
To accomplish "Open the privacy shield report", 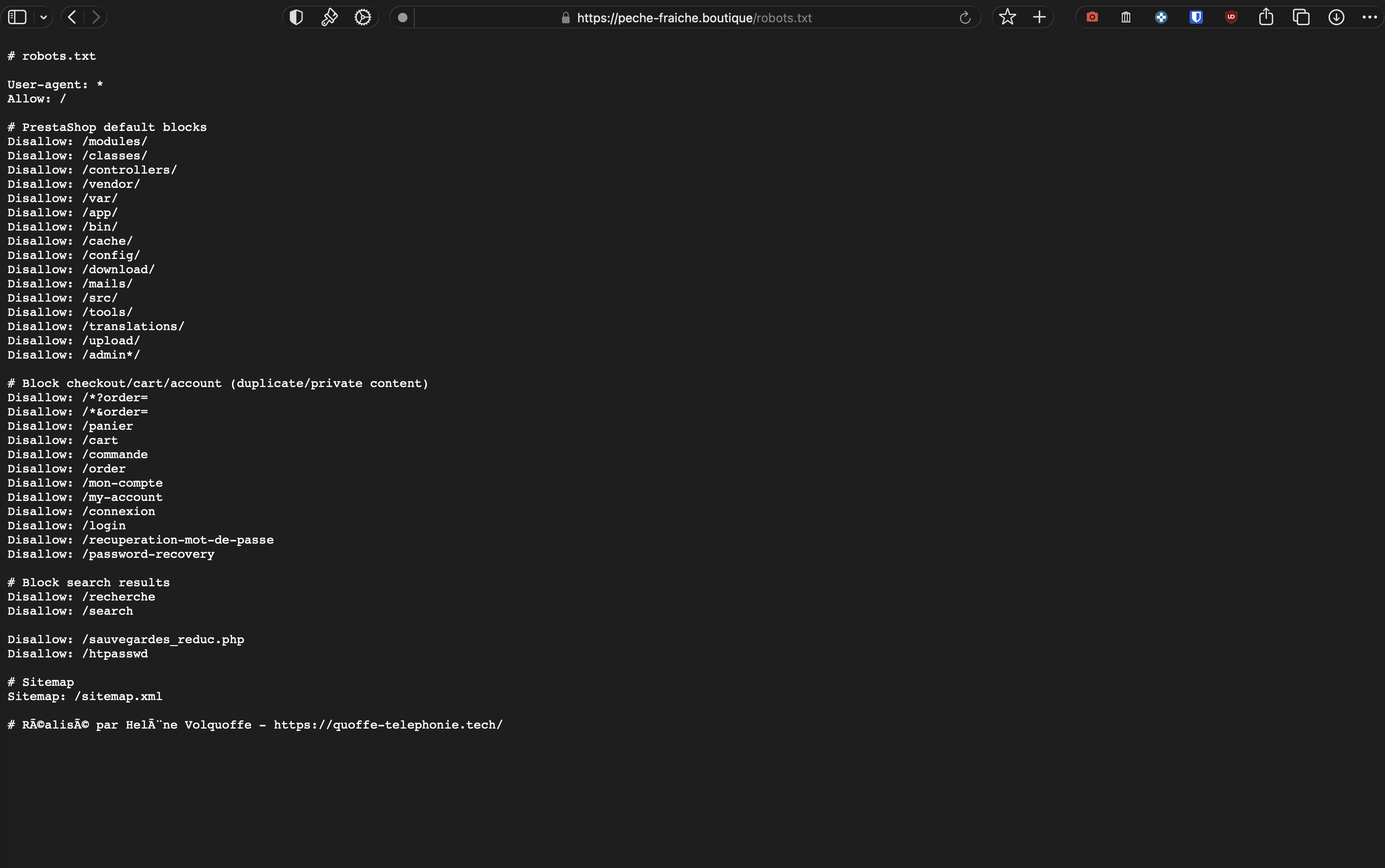I will (x=296, y=17).
